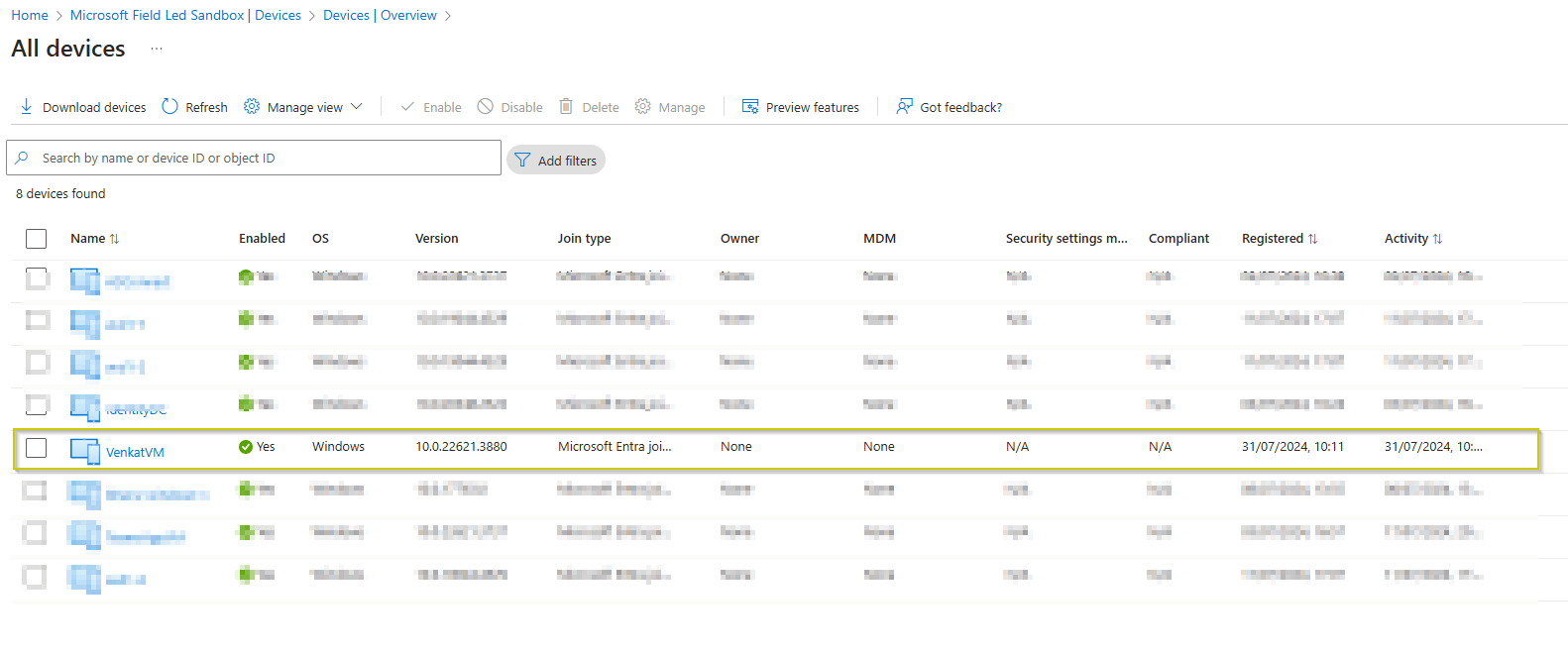Click the funnel icon in Add filters
The image size is (1568, 657).
(522, 160)
